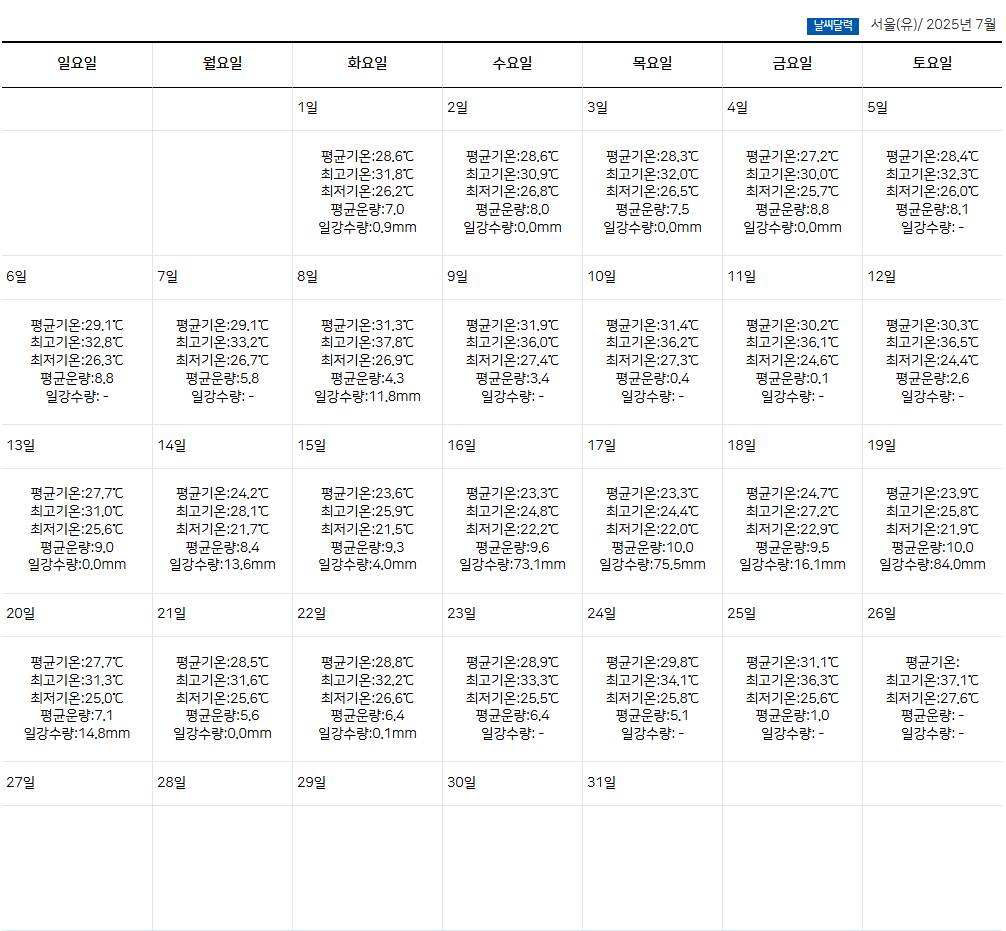
Task: Click 최고기온 37.8℃ on the 8th
Action: [x=367, y=342]
